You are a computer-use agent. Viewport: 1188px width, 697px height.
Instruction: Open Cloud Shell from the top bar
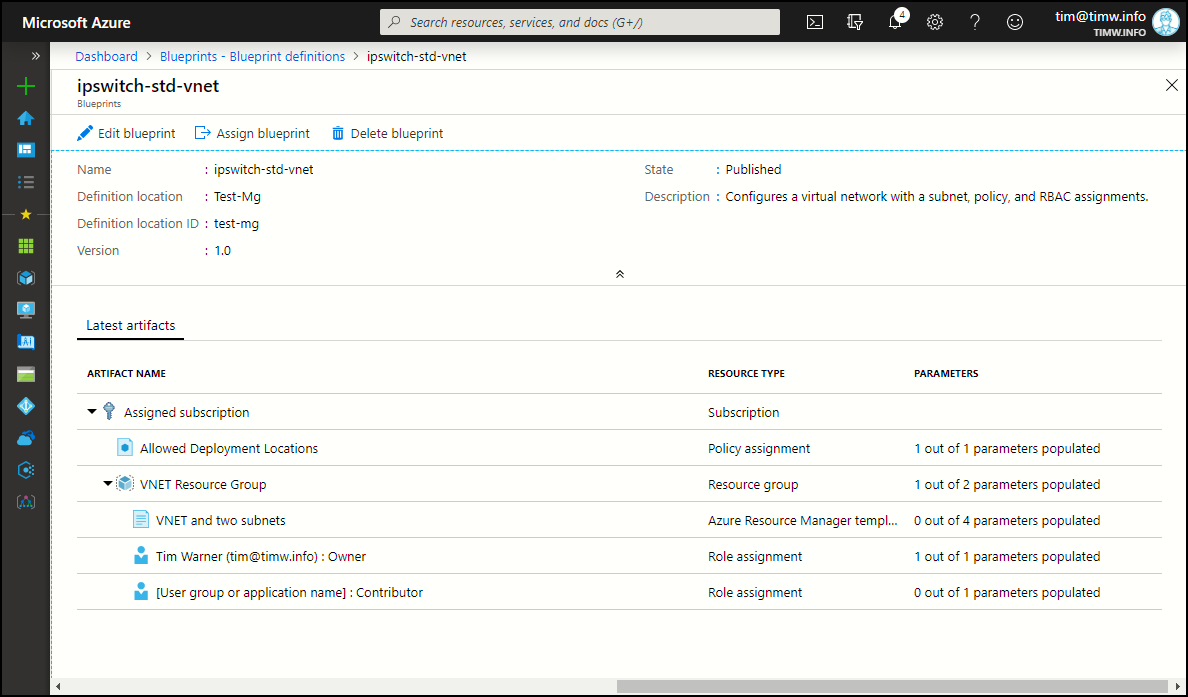pos(815,22)
